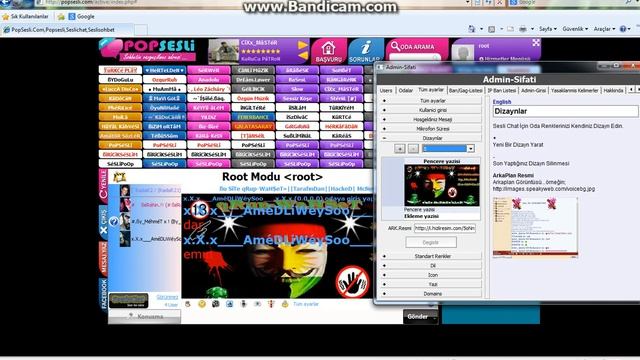Click the eye icon in chat toolbar

click(x=257, y=304)
